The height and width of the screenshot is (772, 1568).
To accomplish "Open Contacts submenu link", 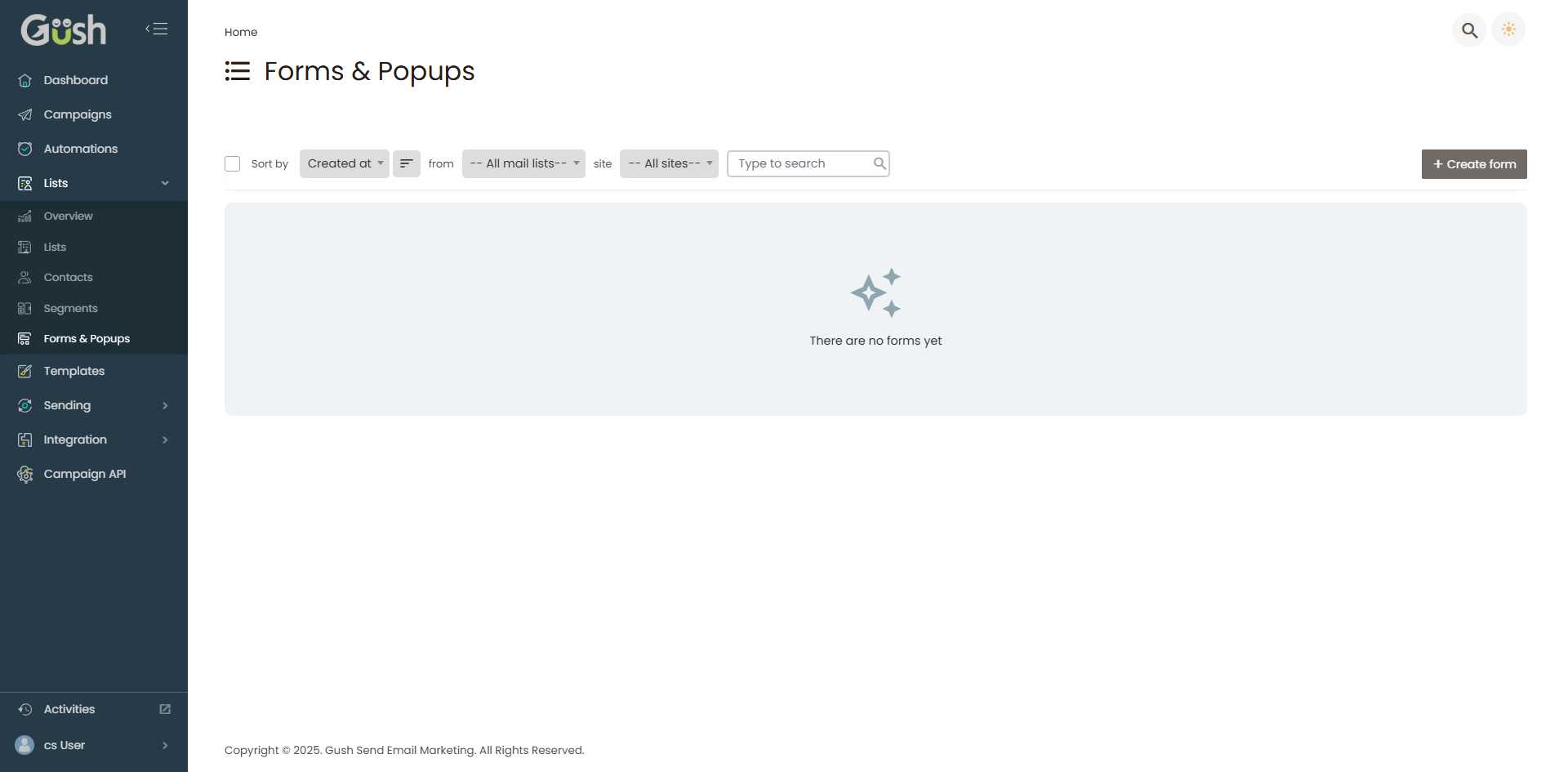I will tap(94, 277).
